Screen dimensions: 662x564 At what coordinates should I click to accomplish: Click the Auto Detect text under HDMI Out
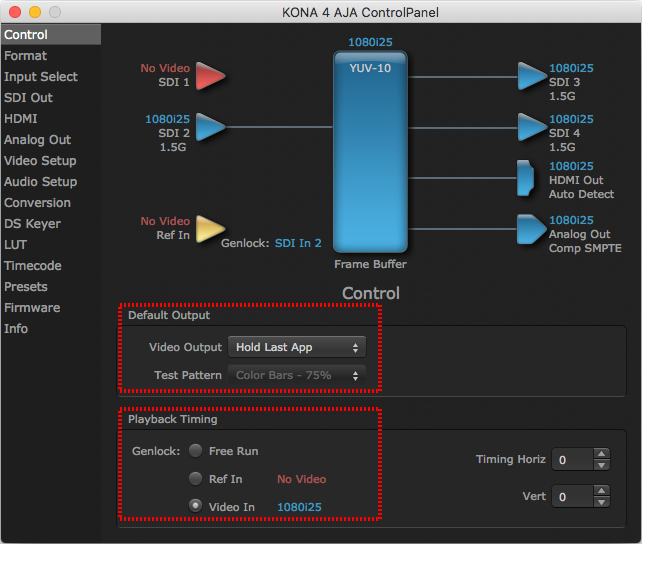pos(581,194)
